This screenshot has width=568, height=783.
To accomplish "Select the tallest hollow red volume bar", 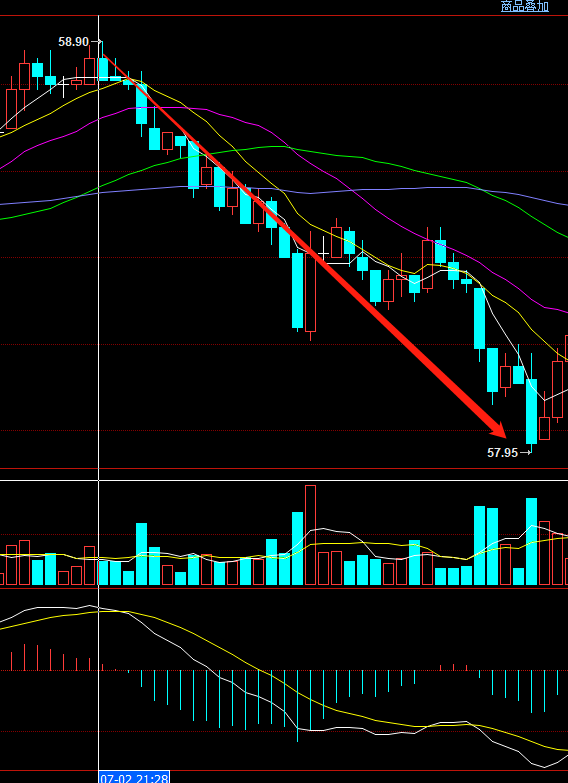I will pyautogui.click(x=310, y=535).
